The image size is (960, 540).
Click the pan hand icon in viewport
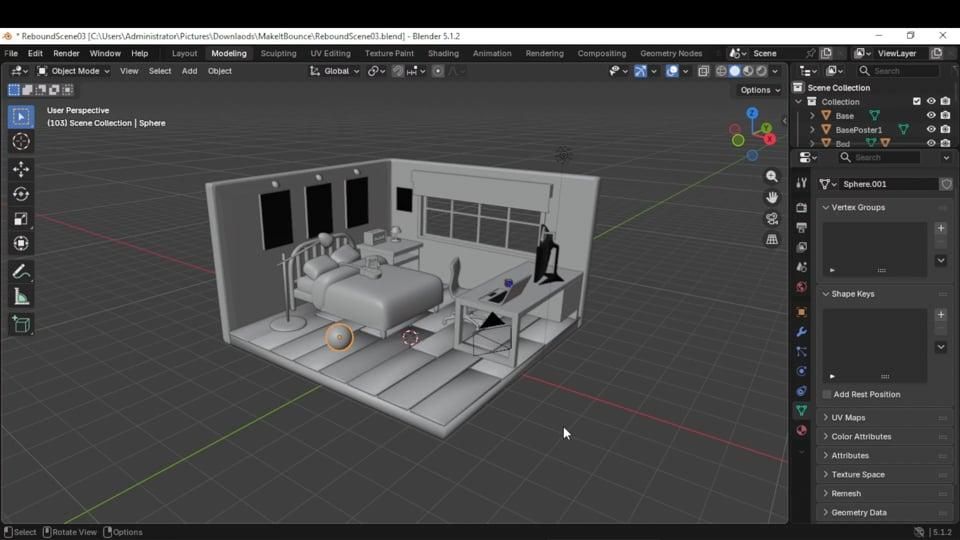(772, 197)
